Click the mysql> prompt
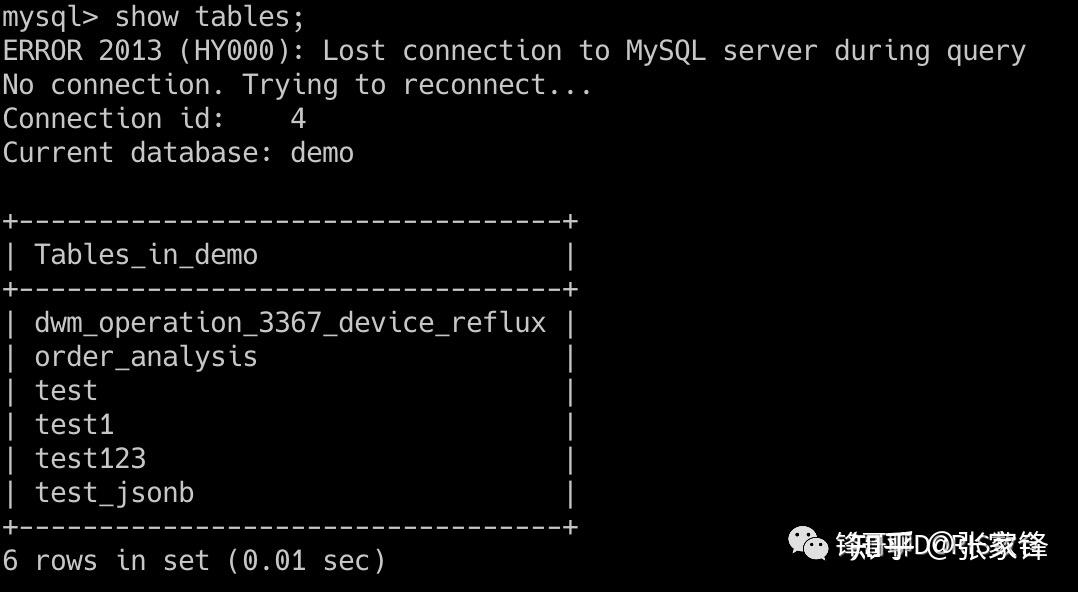Screen dimensions: 1078x592 [50, 19]
